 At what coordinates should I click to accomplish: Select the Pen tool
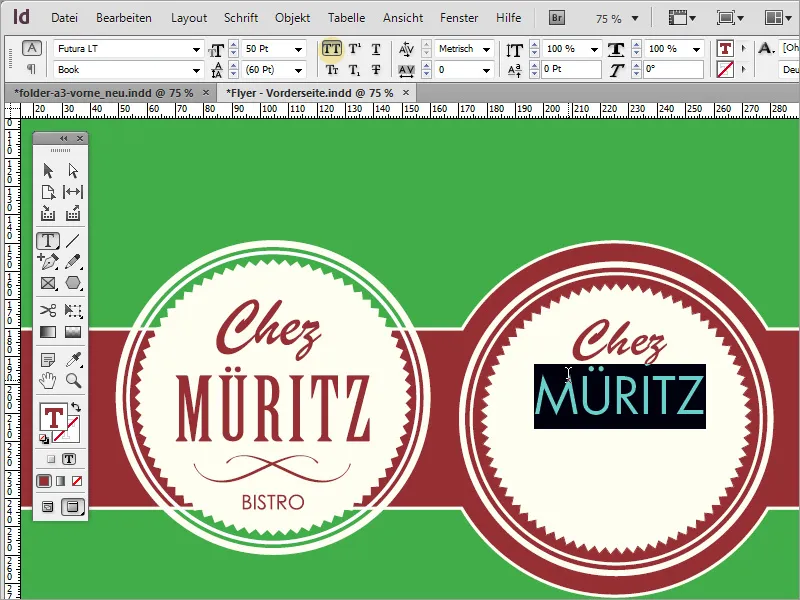click(48, 262)
